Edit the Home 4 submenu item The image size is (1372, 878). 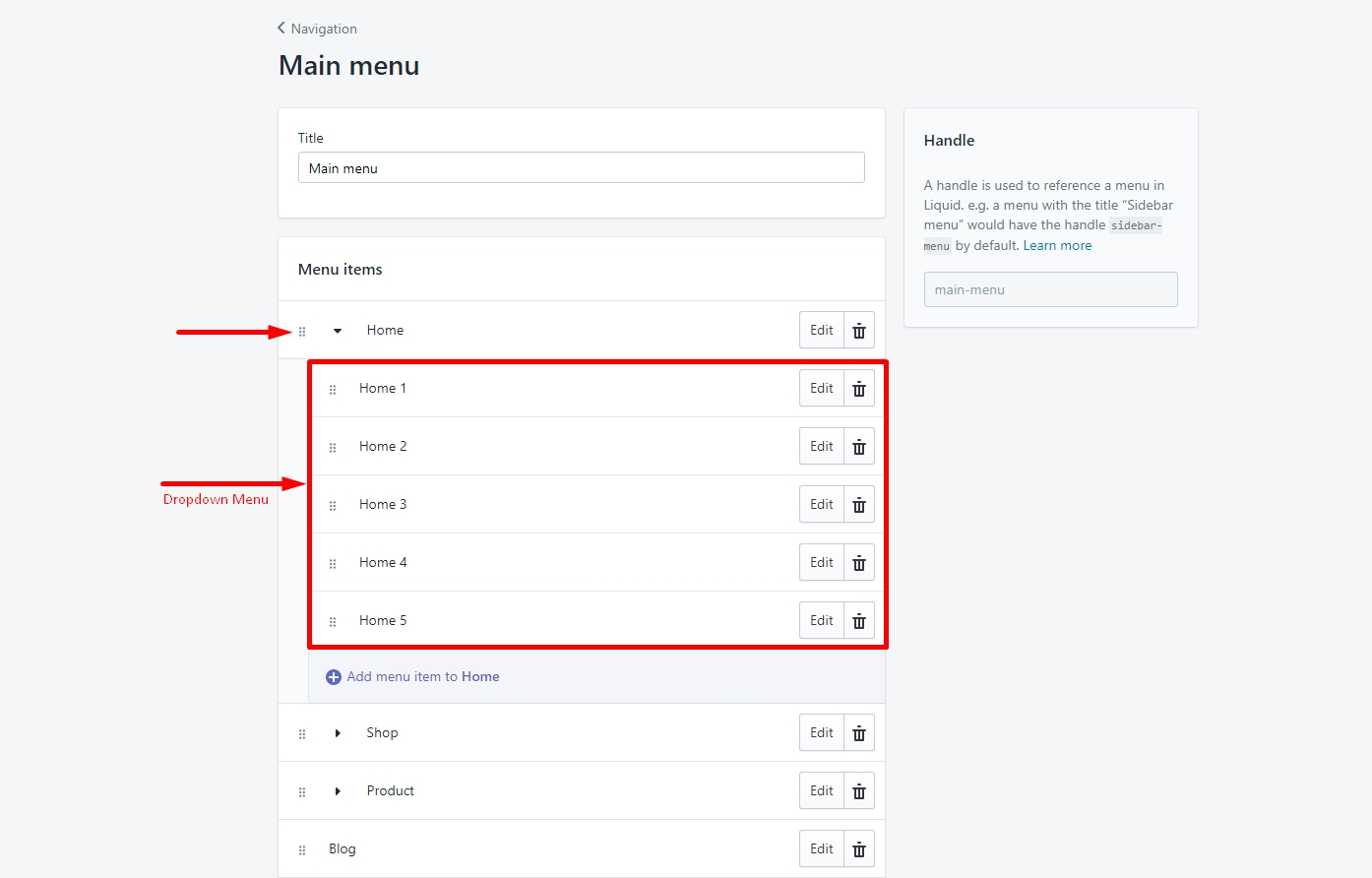822,563
